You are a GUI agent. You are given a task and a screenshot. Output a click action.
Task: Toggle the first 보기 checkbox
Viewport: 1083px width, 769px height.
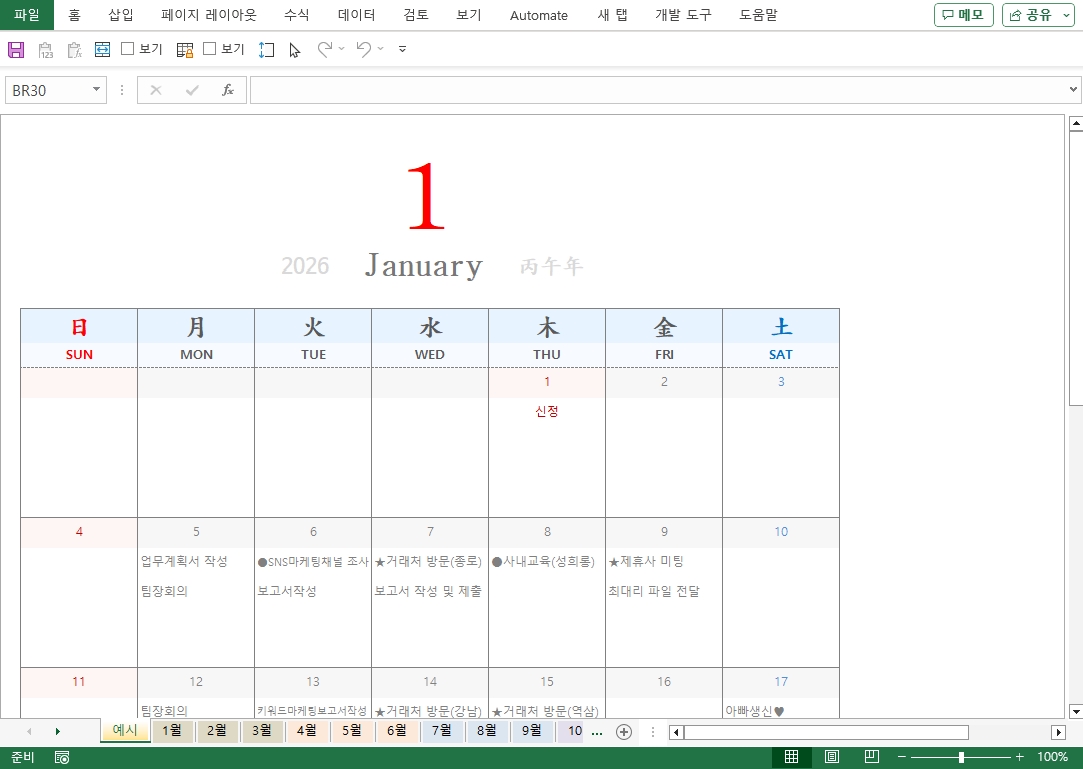[128, 49]
